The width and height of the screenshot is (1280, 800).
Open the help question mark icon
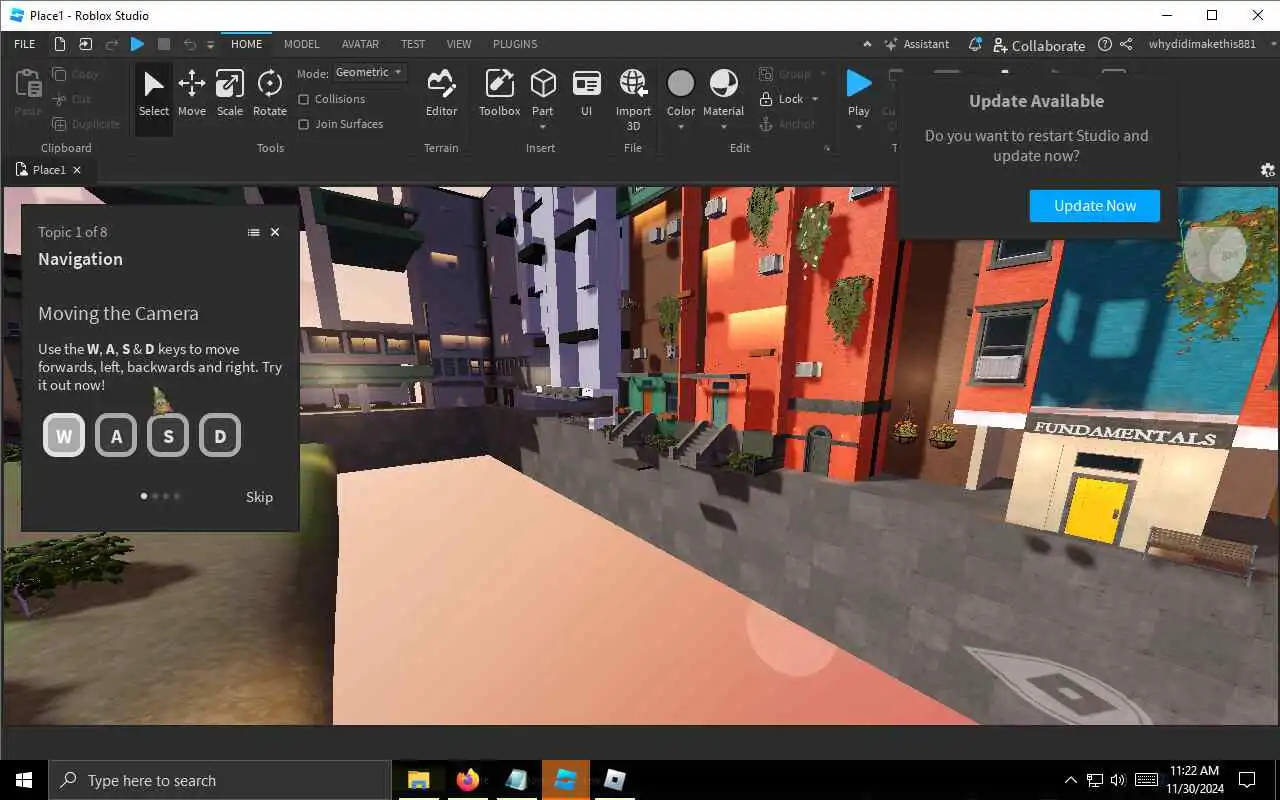1105,44
